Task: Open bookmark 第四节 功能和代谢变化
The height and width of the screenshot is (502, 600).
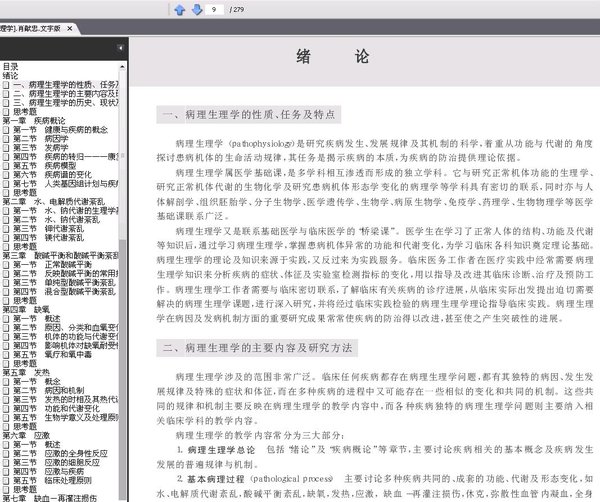Action: pos(57,409)
